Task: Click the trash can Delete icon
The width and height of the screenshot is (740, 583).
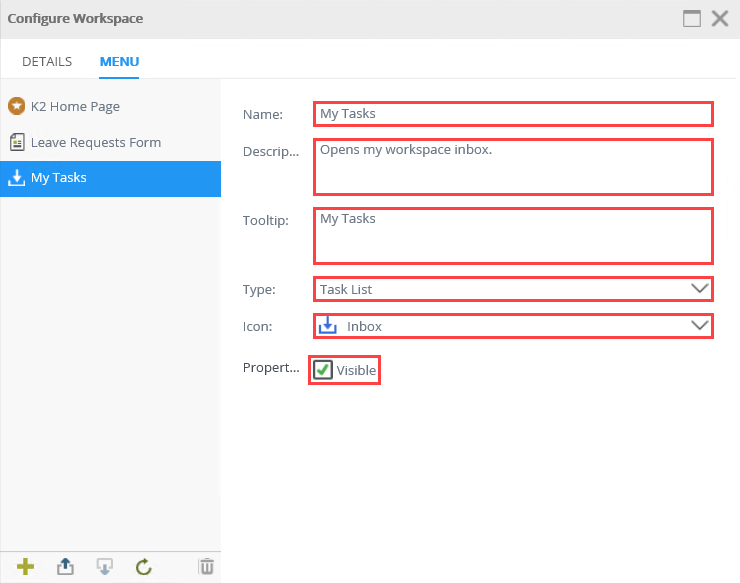Action: 206,567
